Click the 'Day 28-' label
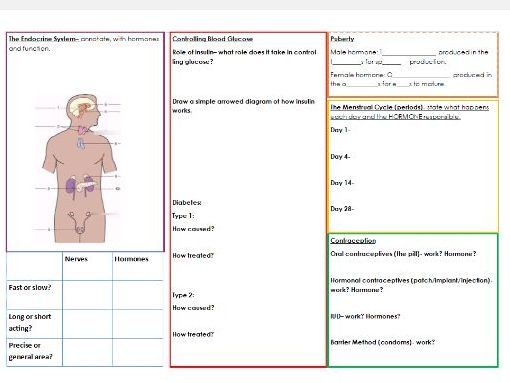 (x=342, y=209)
